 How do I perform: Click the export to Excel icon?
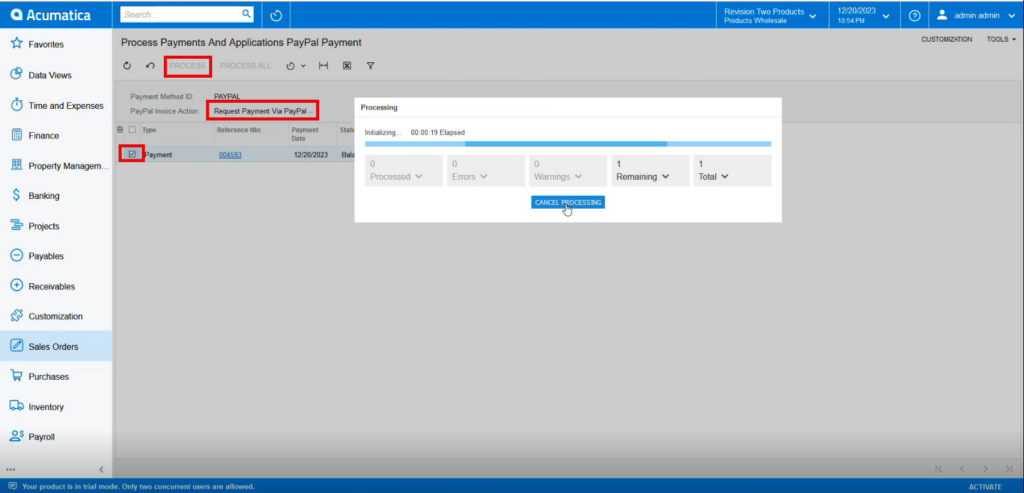347,66
